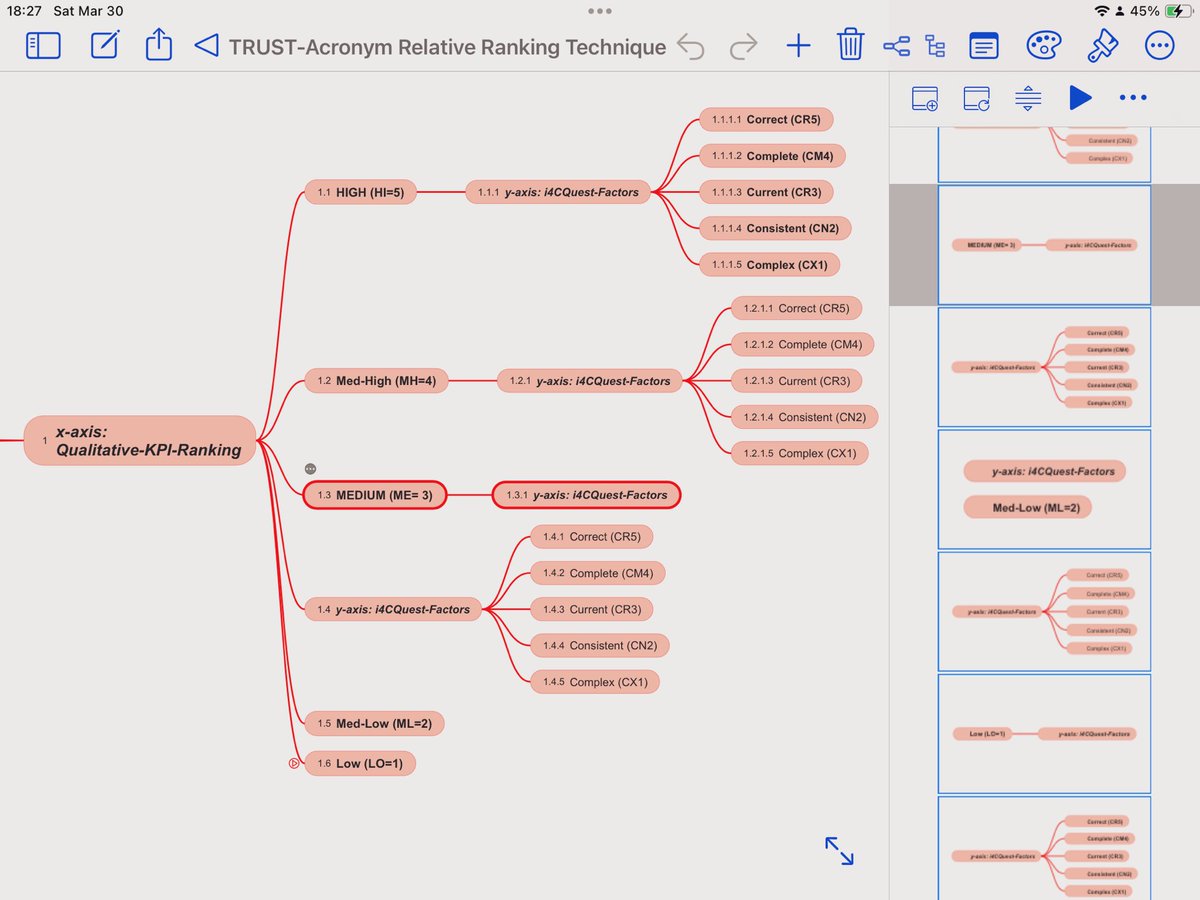The image size is (1200, 900).
Task: Tap the collapse expand slides icon
Action: click(x=1028, y=98)
